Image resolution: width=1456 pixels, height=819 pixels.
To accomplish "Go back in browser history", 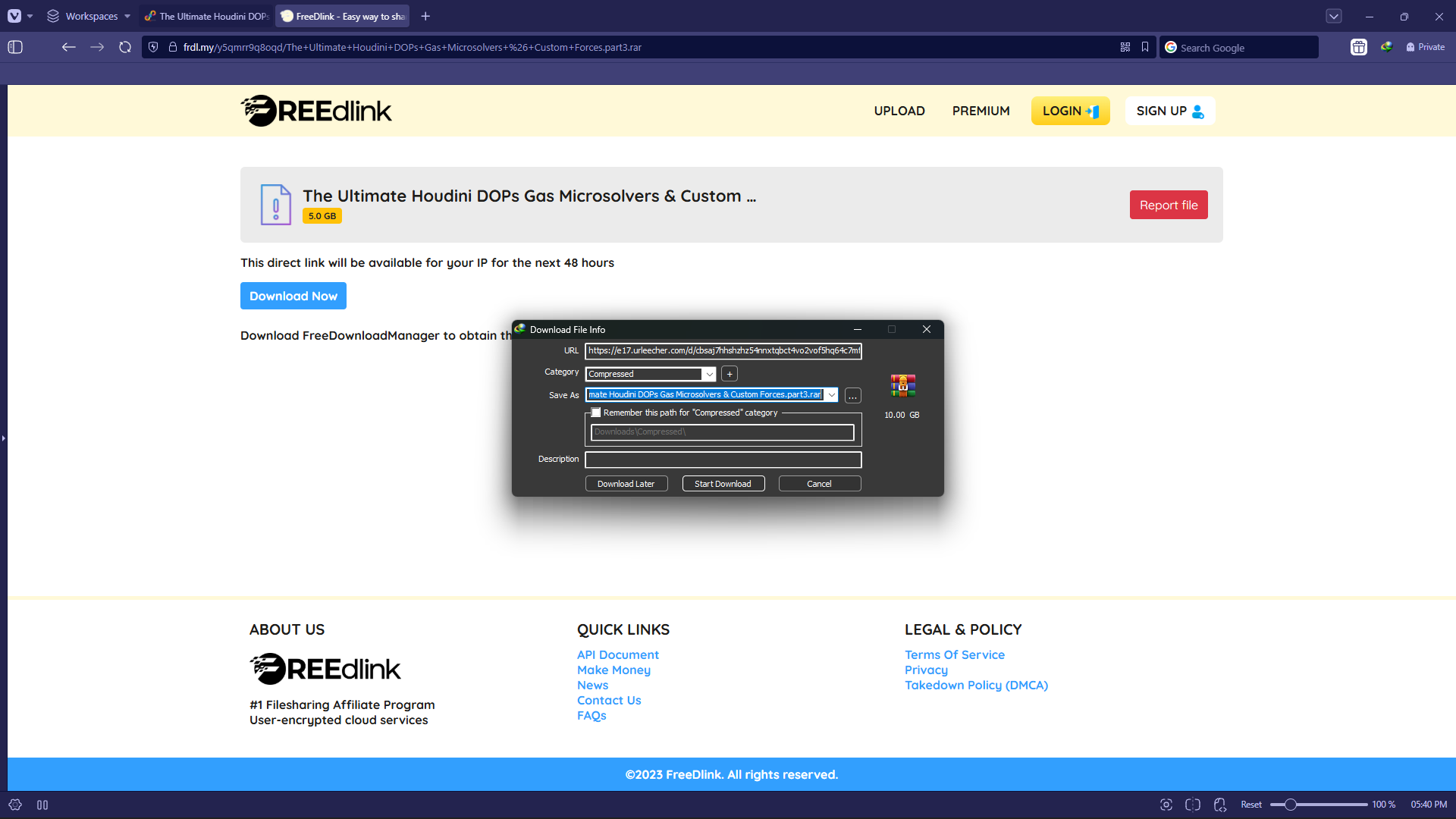I will tap(69, 47).
